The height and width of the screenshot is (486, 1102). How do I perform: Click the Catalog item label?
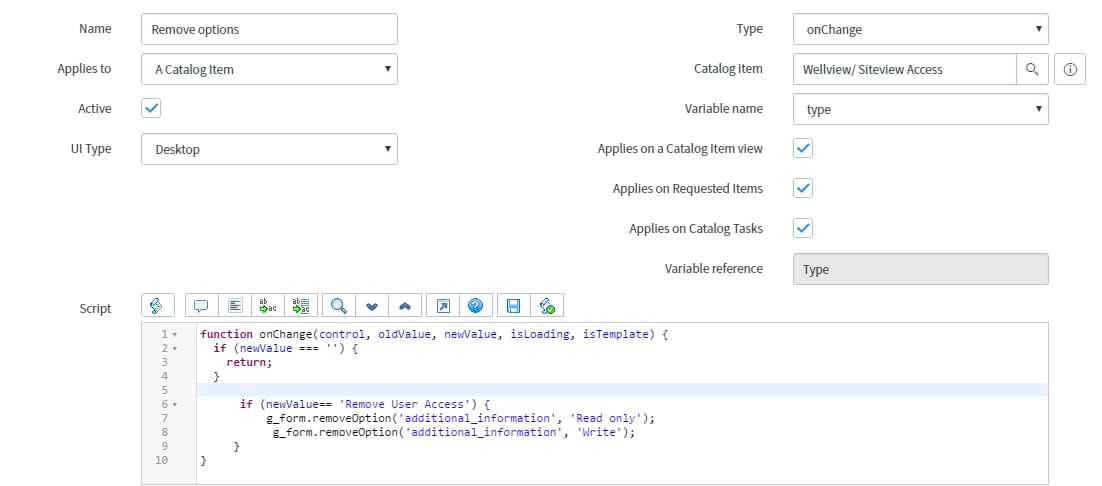(728, 69)
